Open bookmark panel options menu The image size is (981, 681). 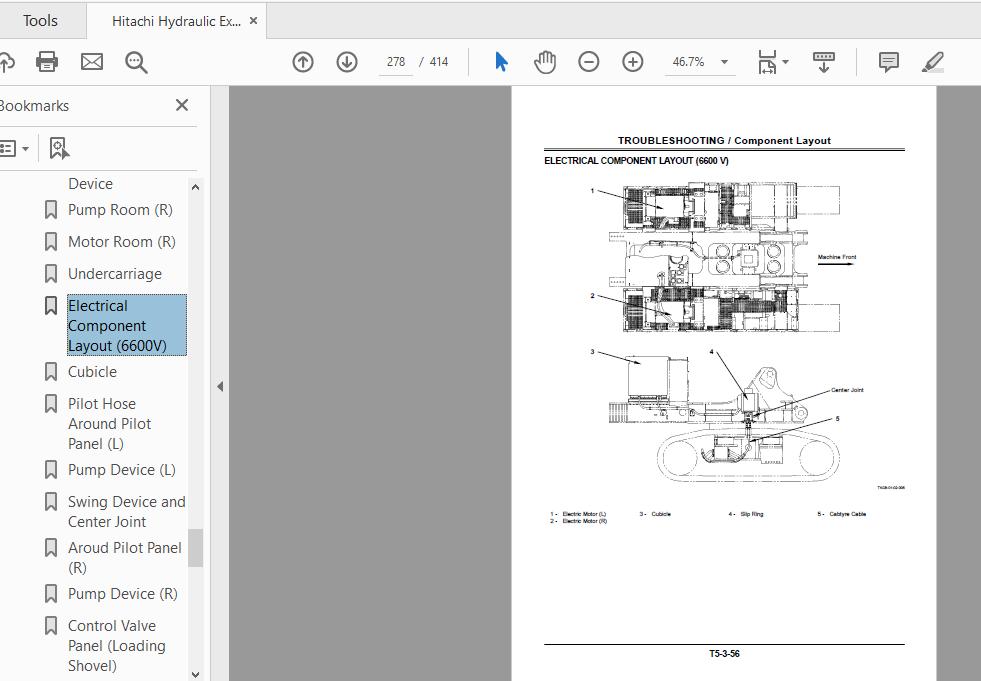point(15,147)
